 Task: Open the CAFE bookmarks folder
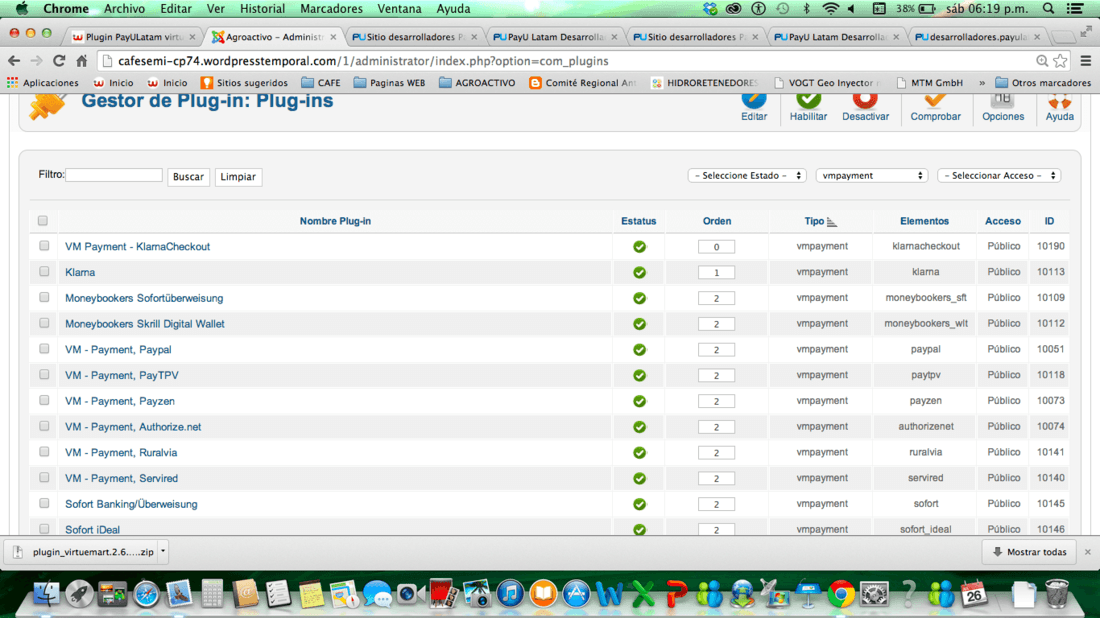click(321, 83)
